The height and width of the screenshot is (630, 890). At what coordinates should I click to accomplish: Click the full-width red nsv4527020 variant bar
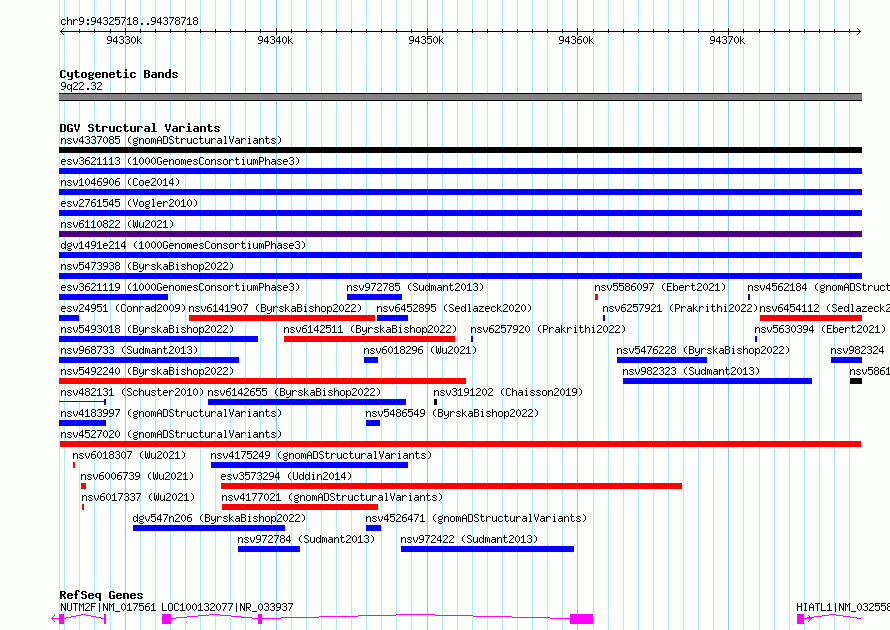click(460, 444)
